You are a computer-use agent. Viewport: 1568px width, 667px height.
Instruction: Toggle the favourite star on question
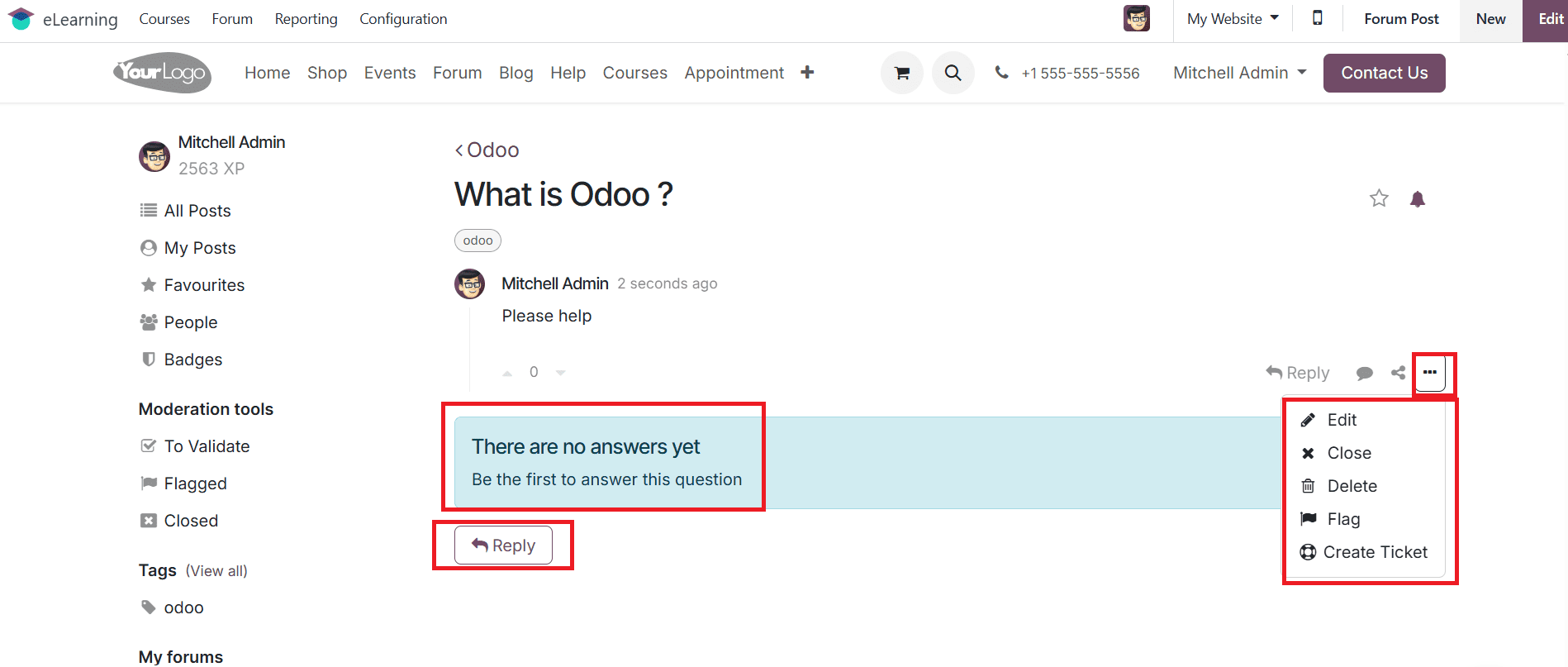[x=1379, y=198]
